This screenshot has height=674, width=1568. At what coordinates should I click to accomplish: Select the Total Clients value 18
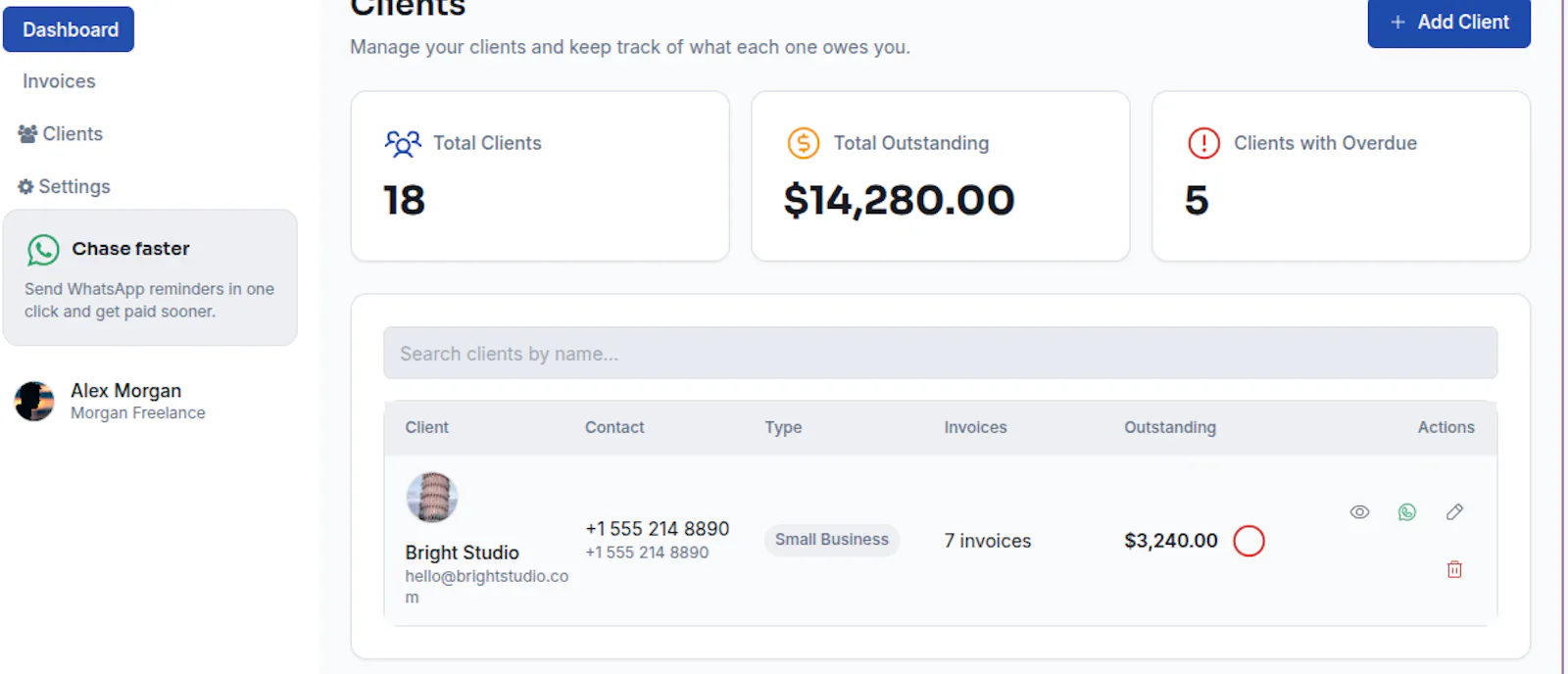click(404, 201)
